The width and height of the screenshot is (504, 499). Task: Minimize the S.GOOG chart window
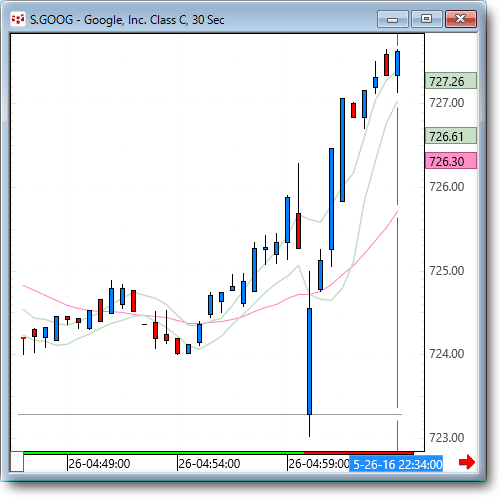click(393, 19)
